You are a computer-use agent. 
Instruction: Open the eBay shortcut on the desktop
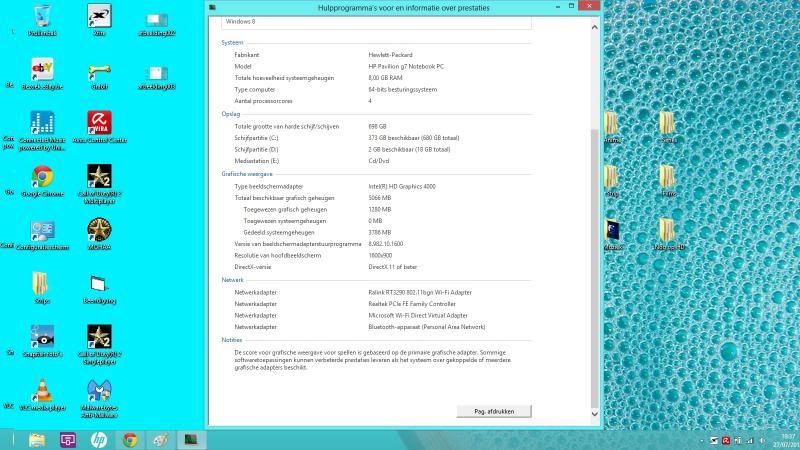click(x=42, y=74)
